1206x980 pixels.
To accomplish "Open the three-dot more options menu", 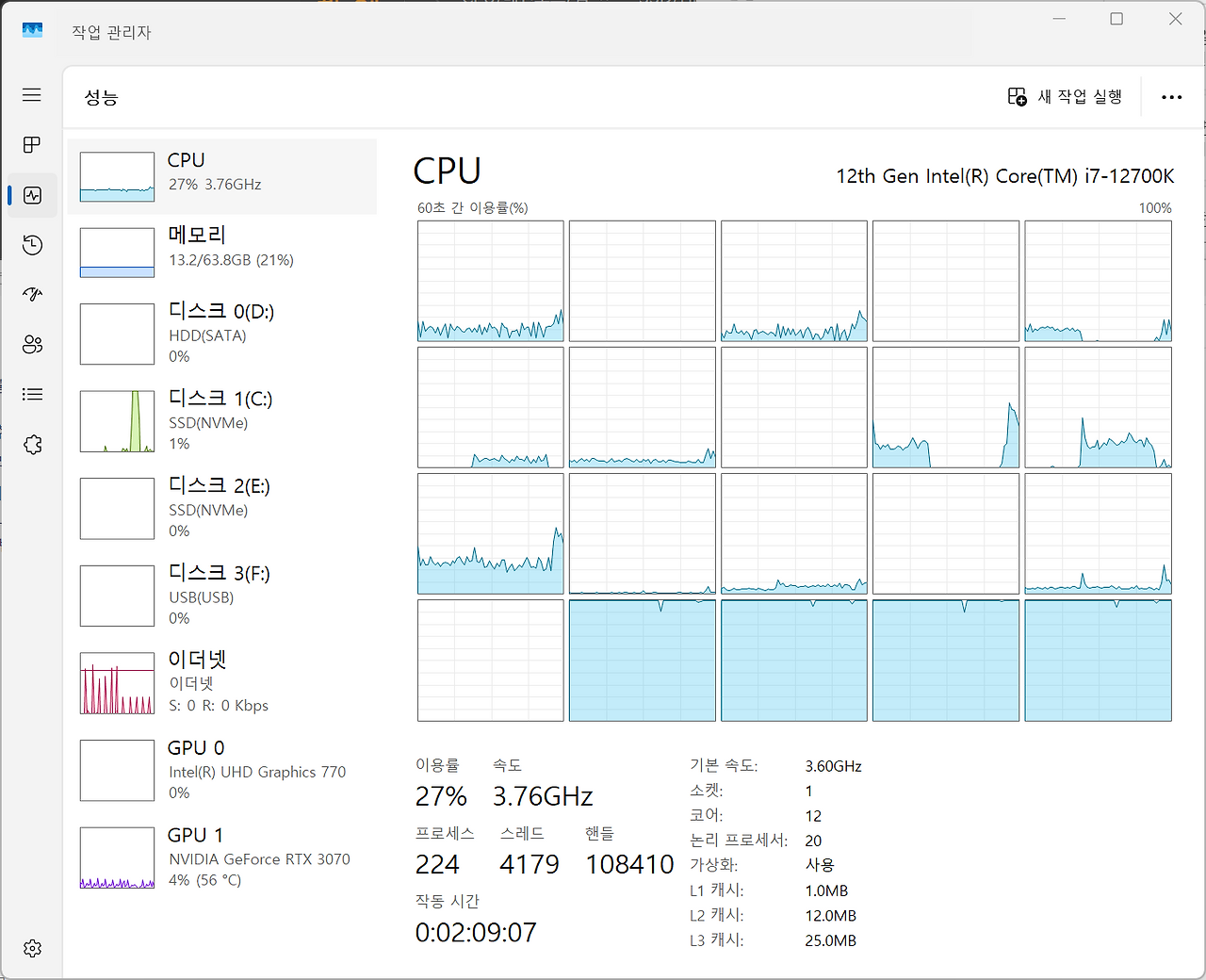I will coord(1171,97).
